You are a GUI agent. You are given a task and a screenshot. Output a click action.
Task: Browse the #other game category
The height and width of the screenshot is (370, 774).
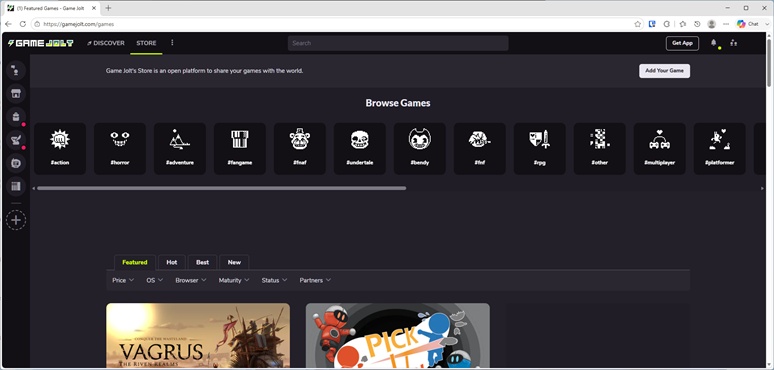[600, 148]
